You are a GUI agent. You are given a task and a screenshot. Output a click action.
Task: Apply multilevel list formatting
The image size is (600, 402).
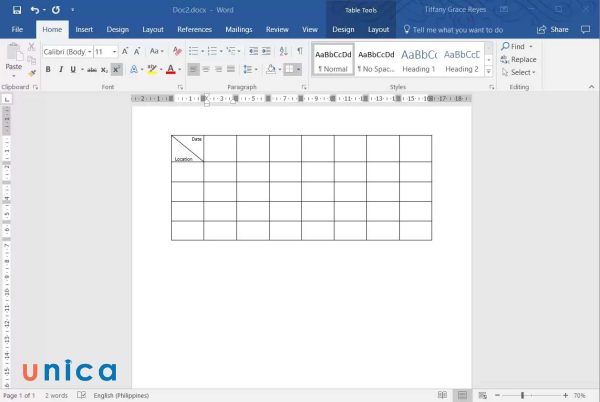(231, 51)
